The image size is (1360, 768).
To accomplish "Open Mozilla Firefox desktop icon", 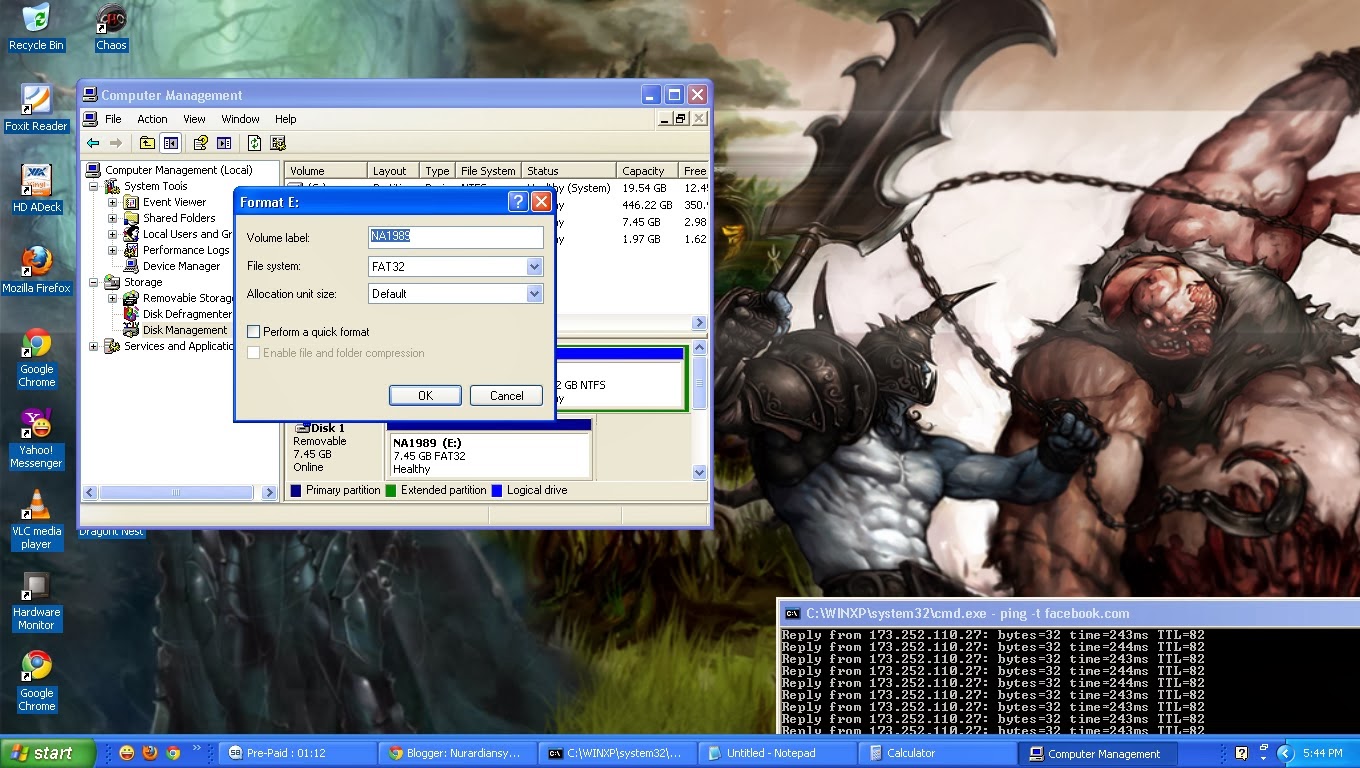I will [36, 270].
